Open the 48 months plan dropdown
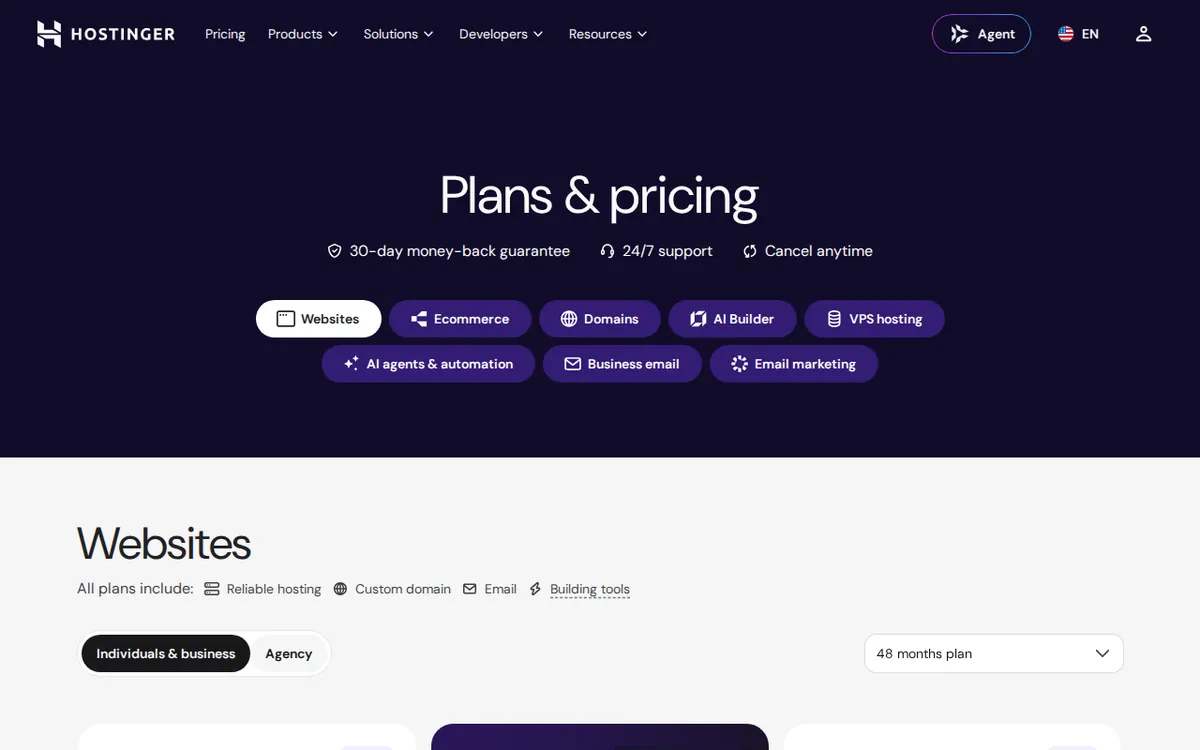The width and height of the screenshot is (1200, 750). coord(994,654)
